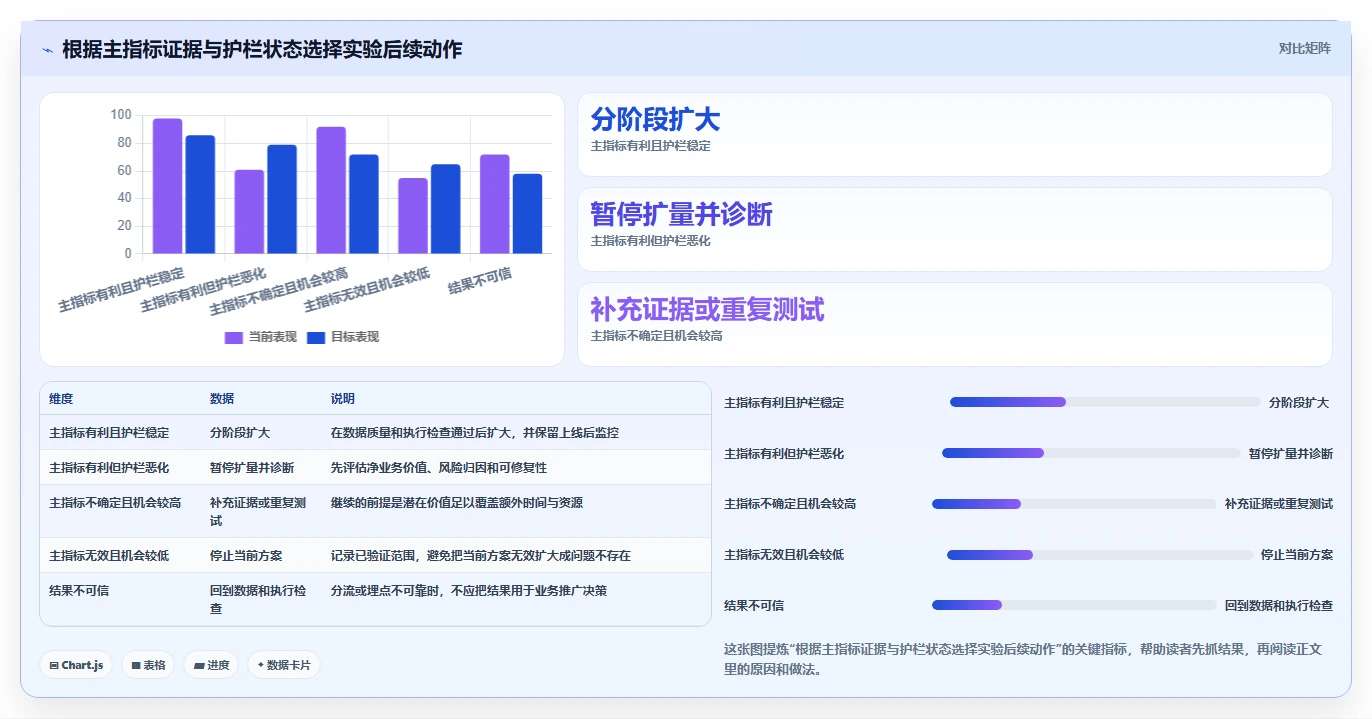1372x719 pixels.
Task: Click the chart x-axis label 结果不可信
Action: point(480,282)
